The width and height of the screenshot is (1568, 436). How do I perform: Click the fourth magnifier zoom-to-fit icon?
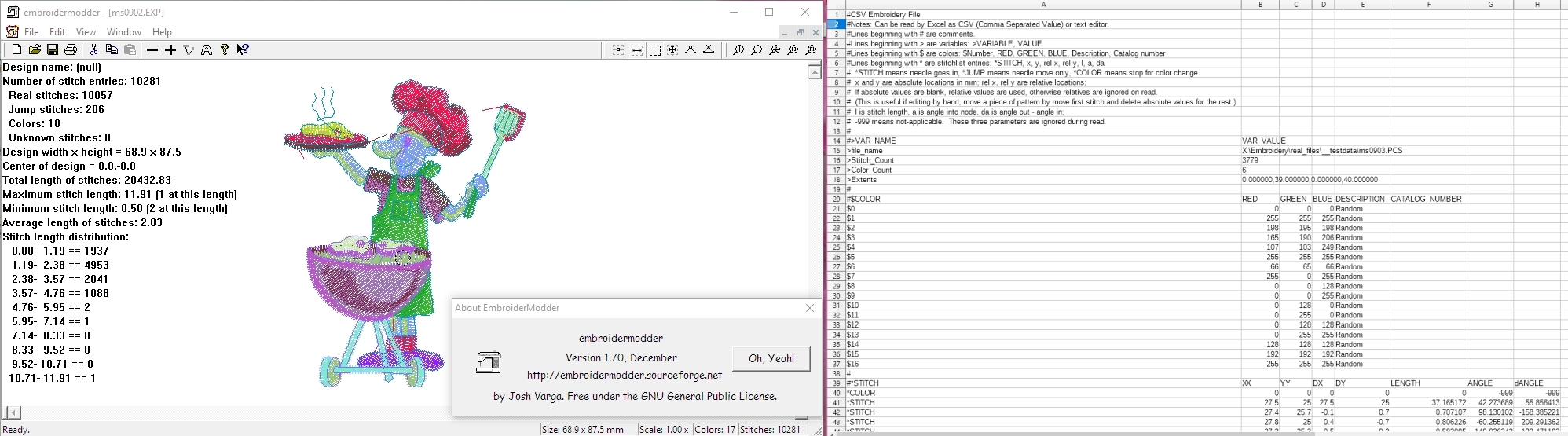(x=793, y=49)
